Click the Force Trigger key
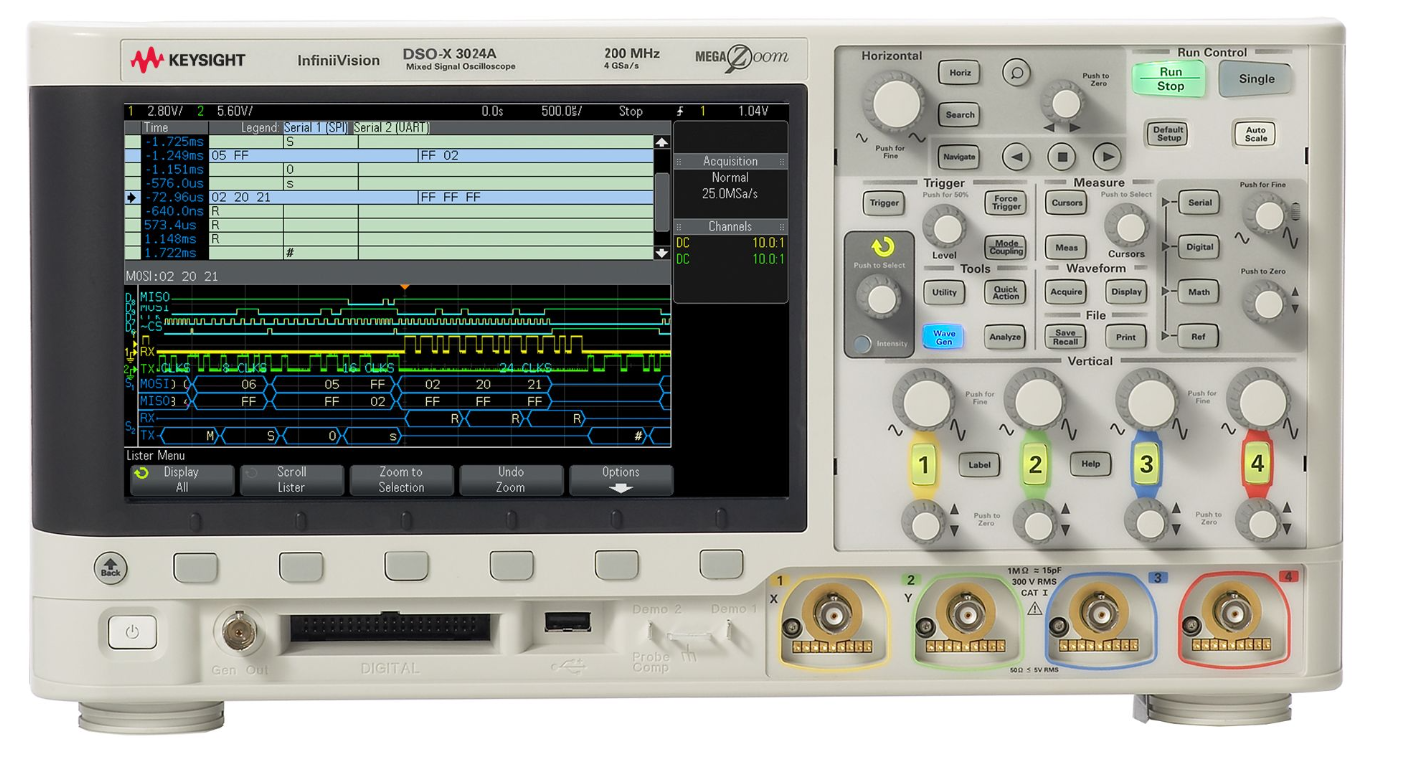This screenshot has width=1408, height=758. (1006, 203)
